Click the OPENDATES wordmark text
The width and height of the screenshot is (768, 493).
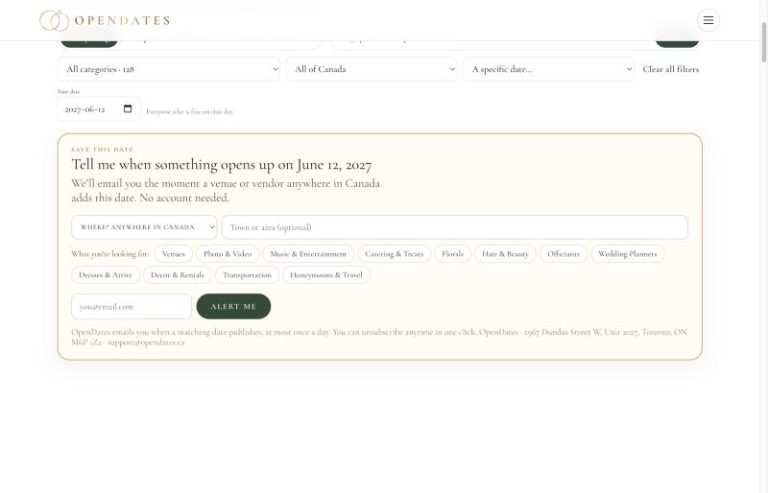click(122, 21)
